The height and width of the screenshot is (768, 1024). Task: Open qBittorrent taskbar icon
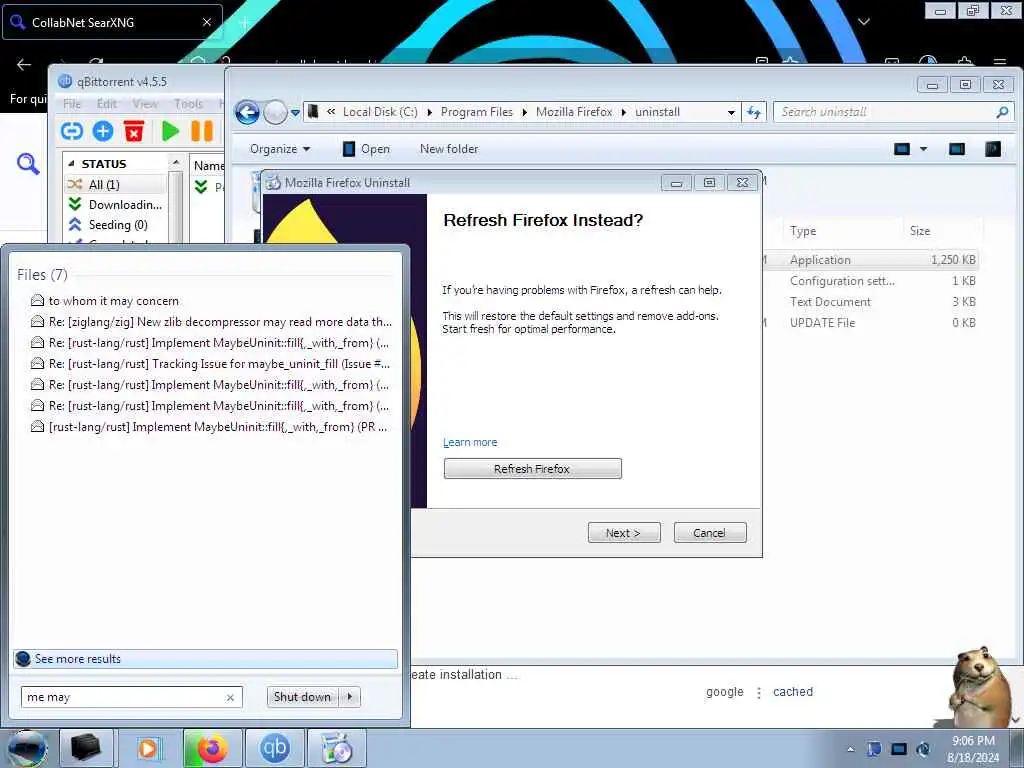(274, 748)
